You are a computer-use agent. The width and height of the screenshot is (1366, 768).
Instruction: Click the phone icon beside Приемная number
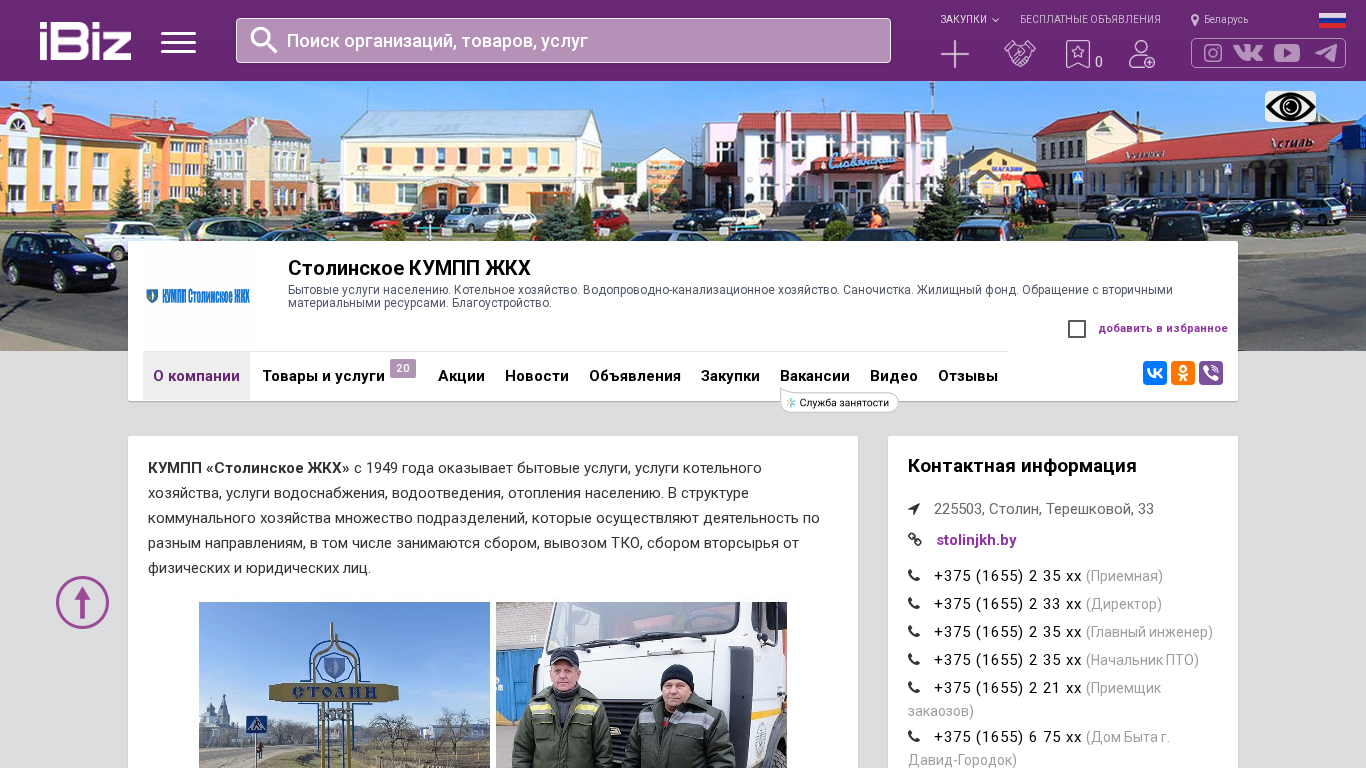tap(914, 576)
